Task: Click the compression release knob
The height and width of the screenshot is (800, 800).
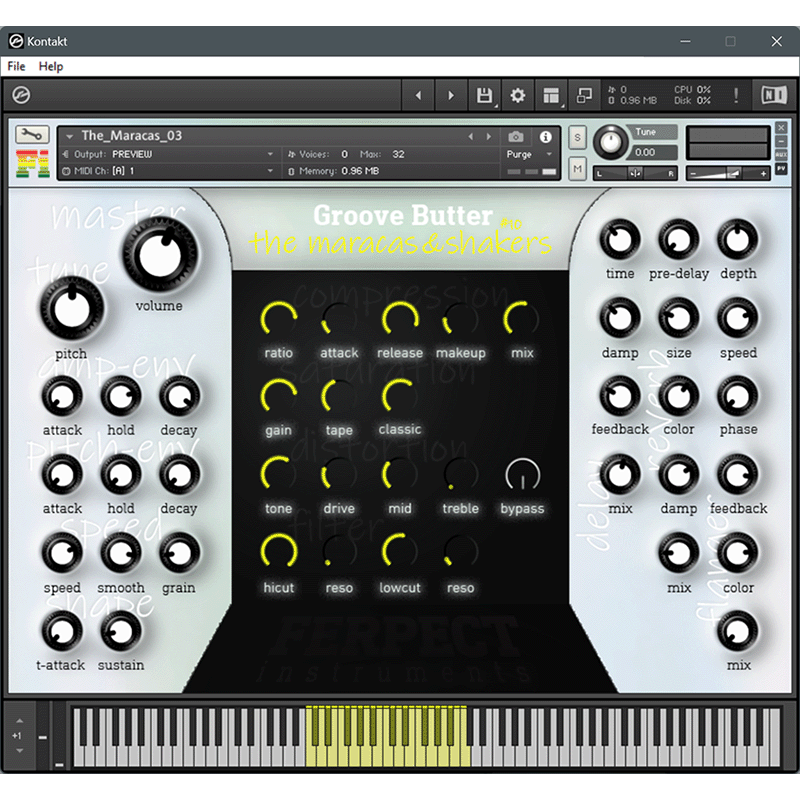Action: click(x=400, y=319)
